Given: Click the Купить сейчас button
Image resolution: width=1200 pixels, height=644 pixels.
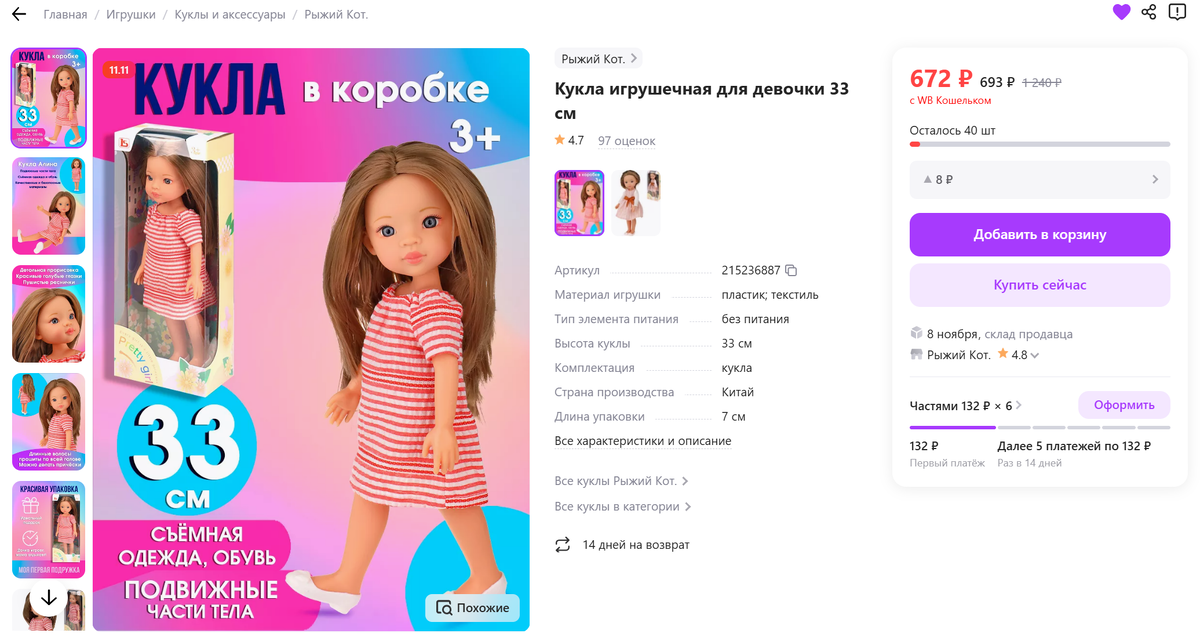Looking at the screenshot, I should [x=1040, y=285].
